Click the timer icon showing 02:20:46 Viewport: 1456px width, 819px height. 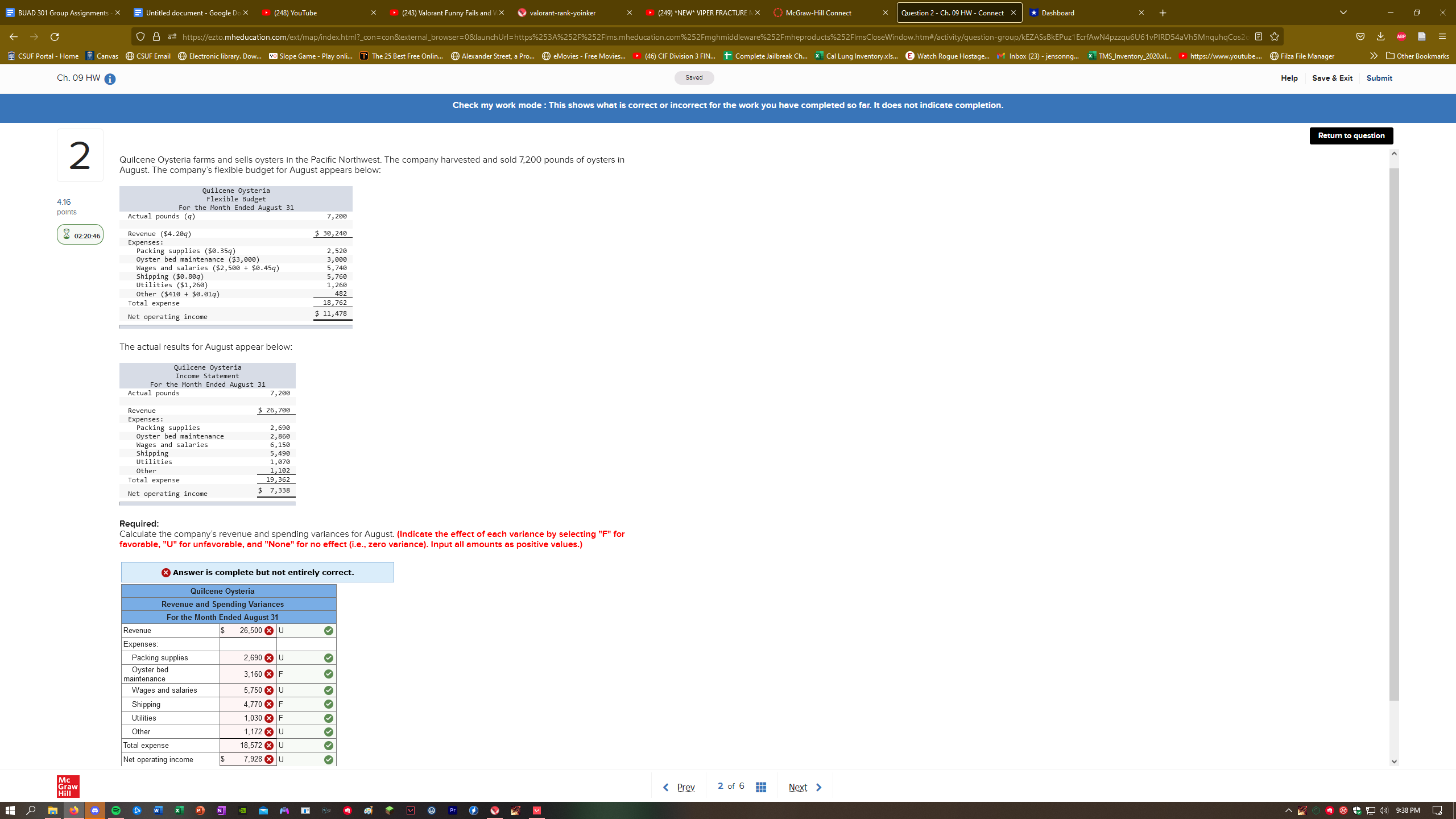click(x=67, y=234)
